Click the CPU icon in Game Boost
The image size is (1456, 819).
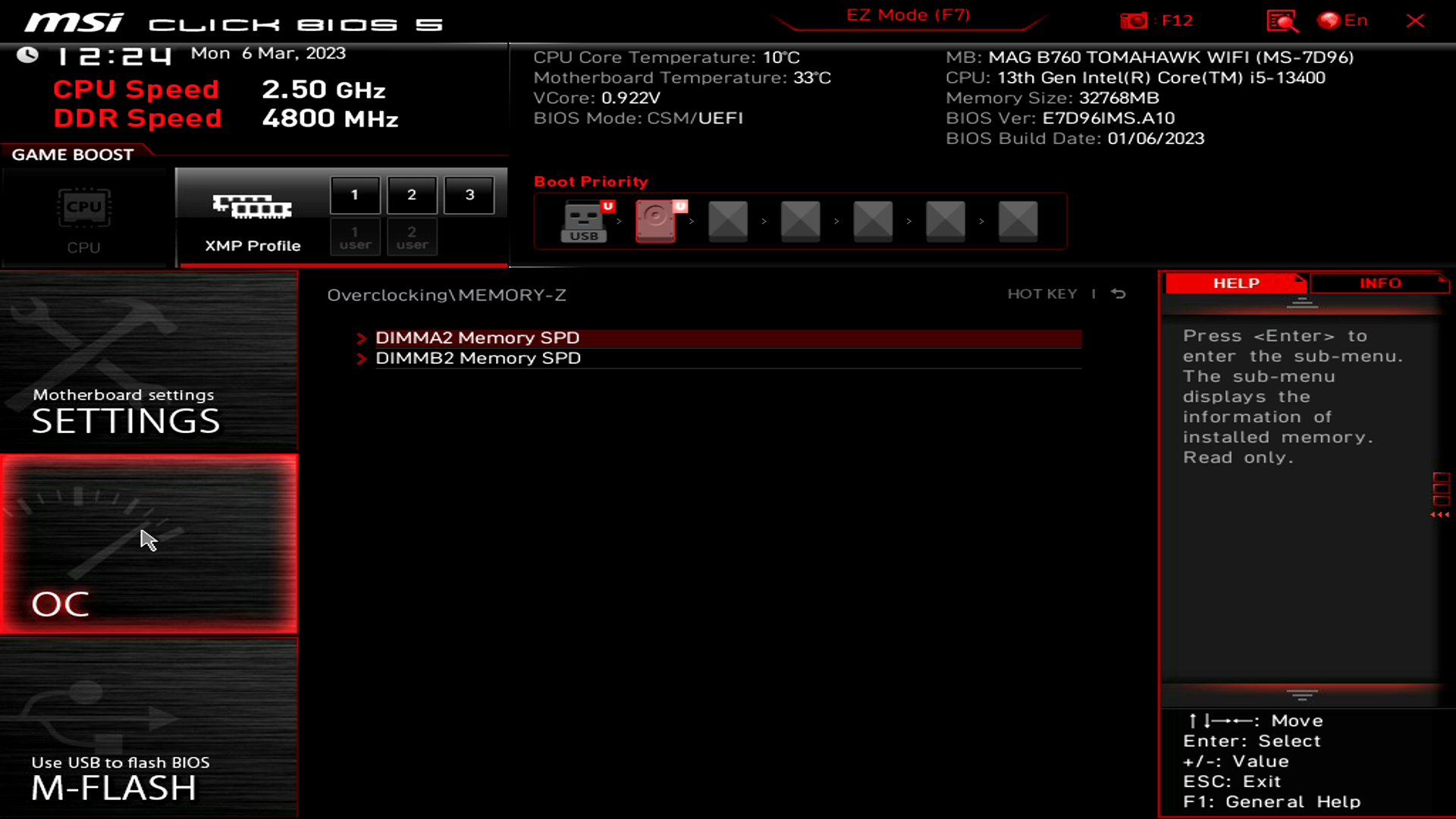click(x=83, y=207)
